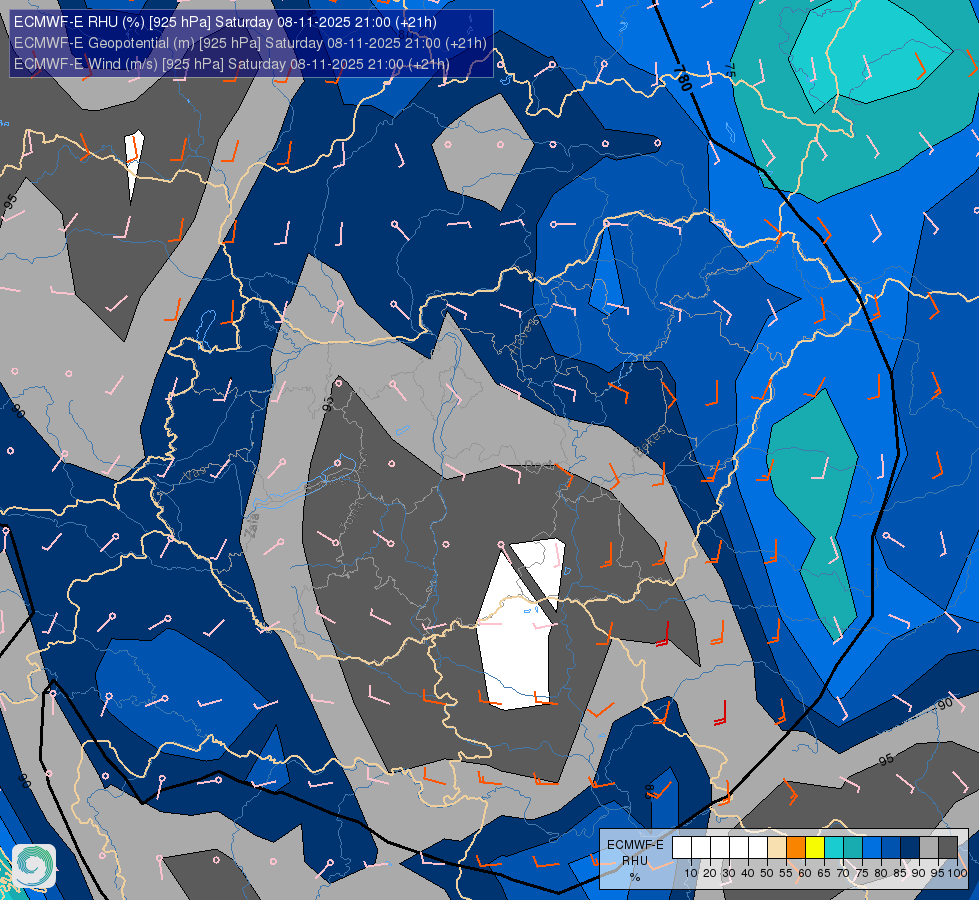Click the legend tick label 65
The image size is (979, 900).
pos(824,873)
